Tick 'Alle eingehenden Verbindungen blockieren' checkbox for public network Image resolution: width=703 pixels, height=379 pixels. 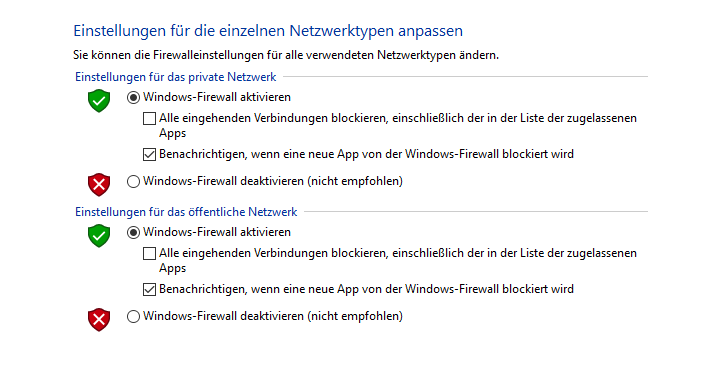tap(149, 253)
